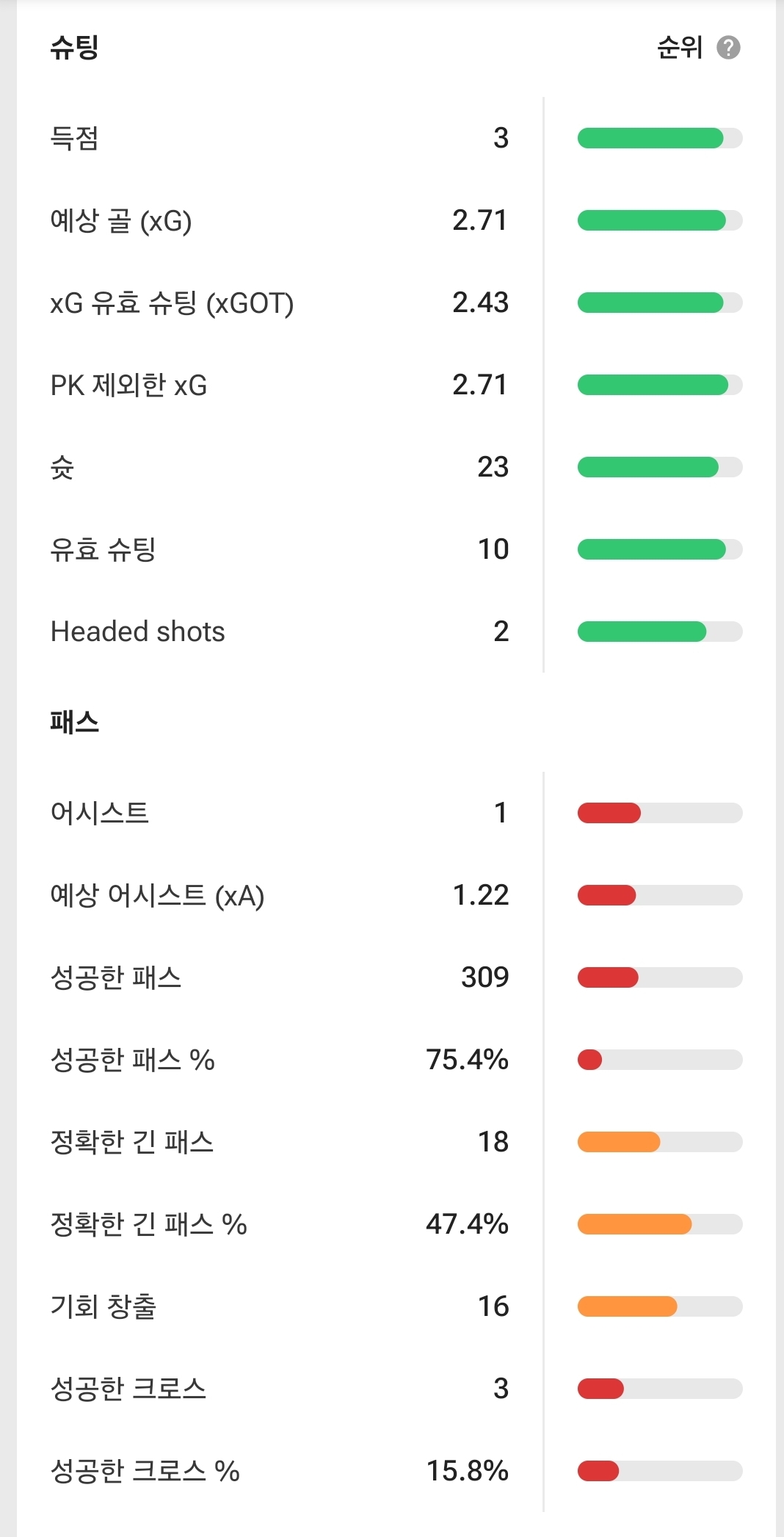Click the 성공한 패스 value 309
The height and width of the screenshot is (1537, 784).
[x=484, y=977]
